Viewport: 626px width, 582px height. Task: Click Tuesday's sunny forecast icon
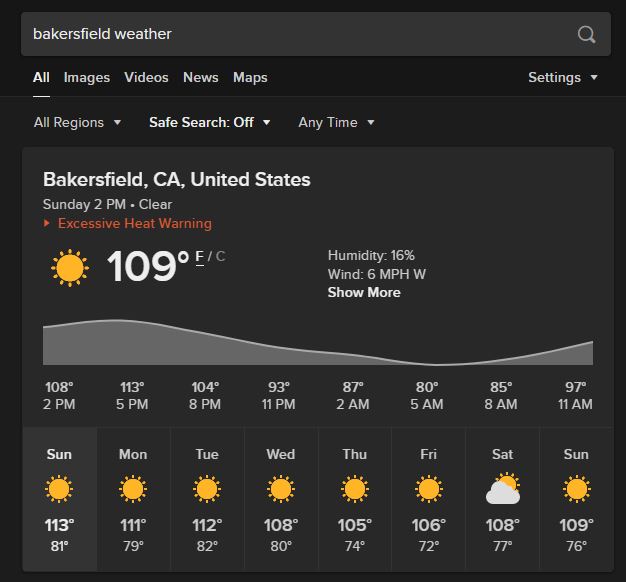click(207, 489)
